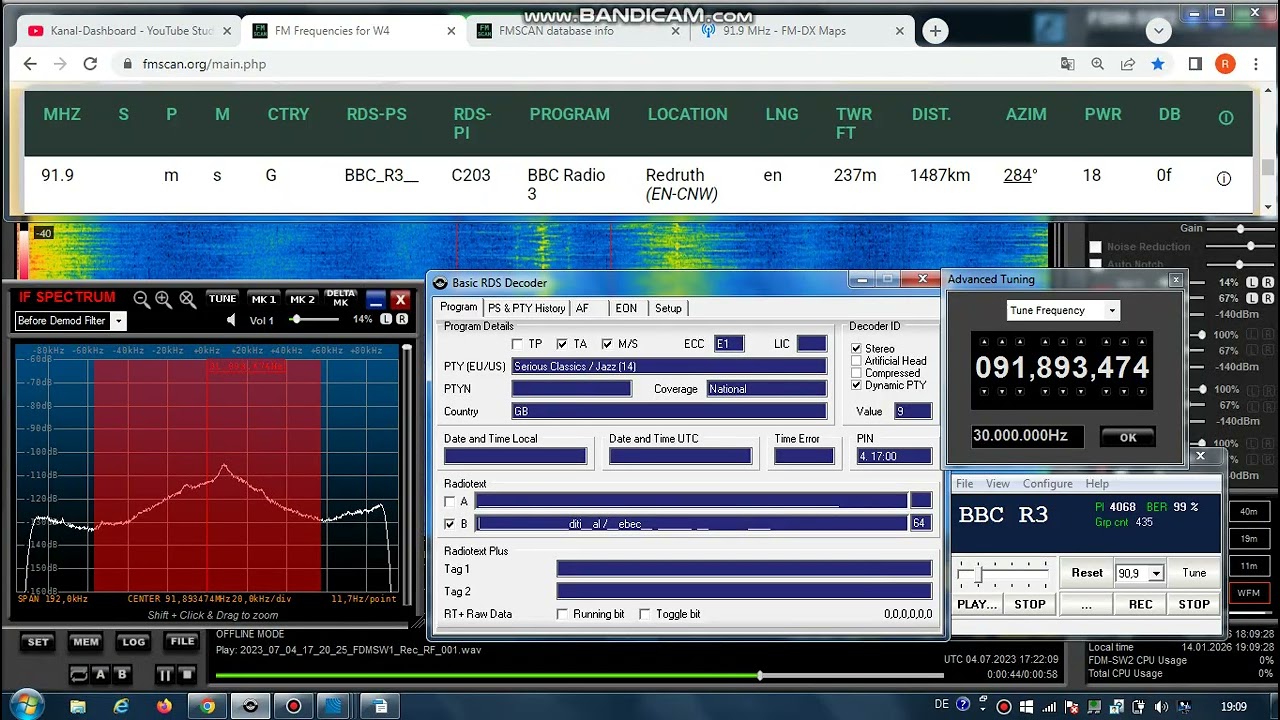Select Radiotext B checkbox
1280x720 pixels.
449,524
